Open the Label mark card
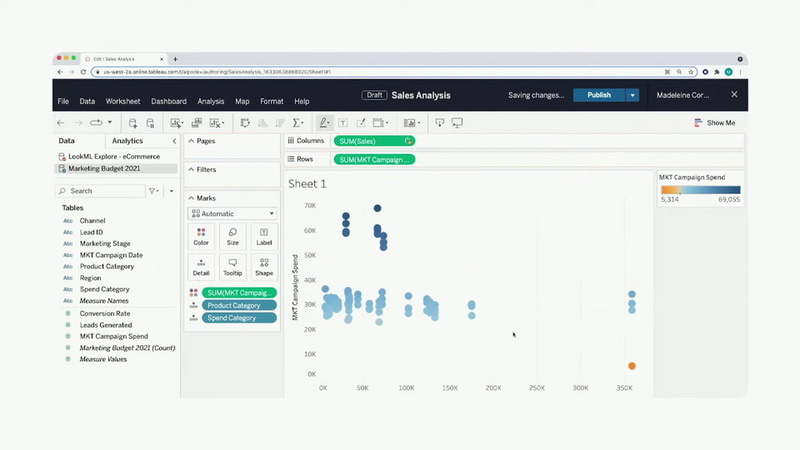800x450 pixels. [x=264, y=236]
